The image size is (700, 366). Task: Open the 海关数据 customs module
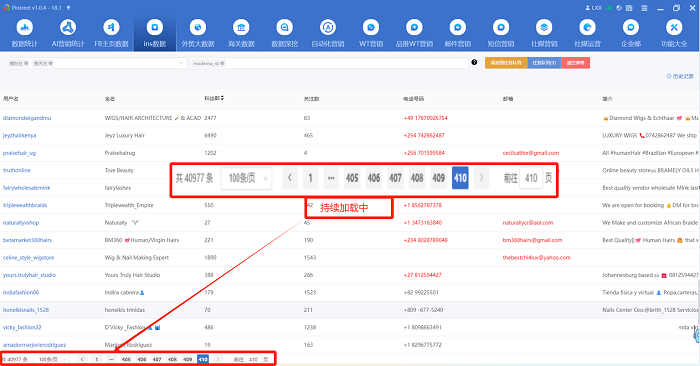click(x=241, y=33)
